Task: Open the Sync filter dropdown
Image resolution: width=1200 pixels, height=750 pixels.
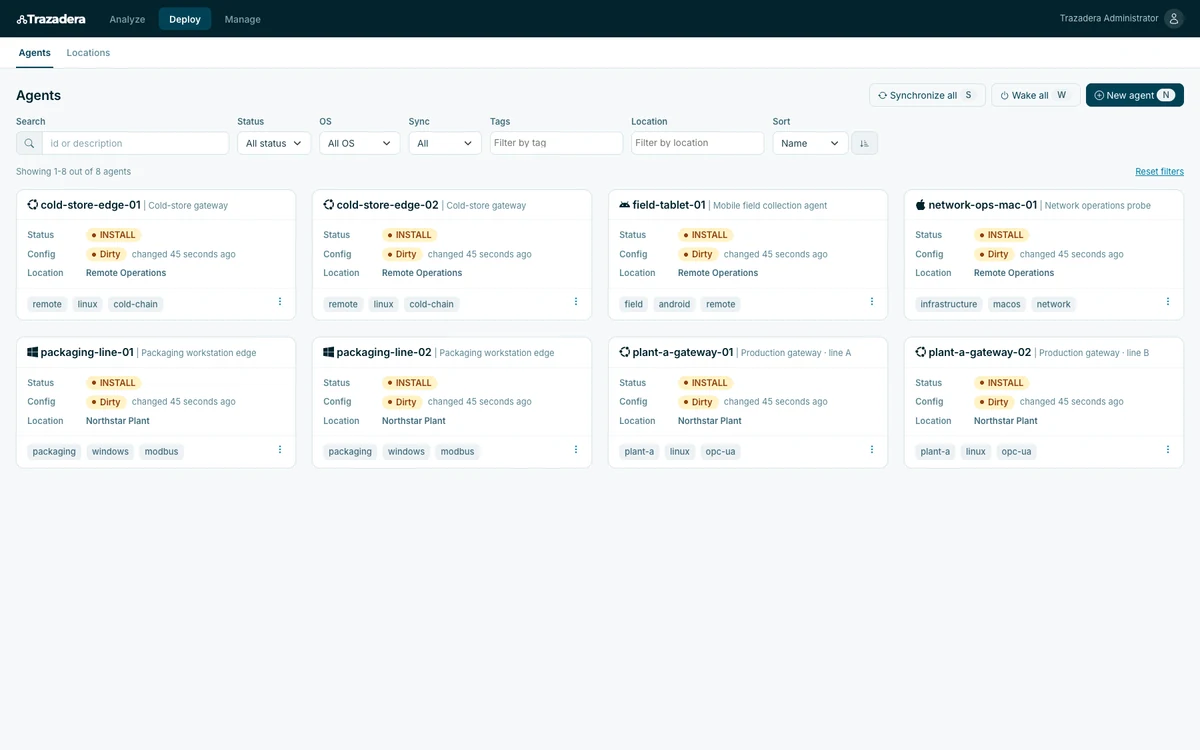Action: tap(445, 143)
